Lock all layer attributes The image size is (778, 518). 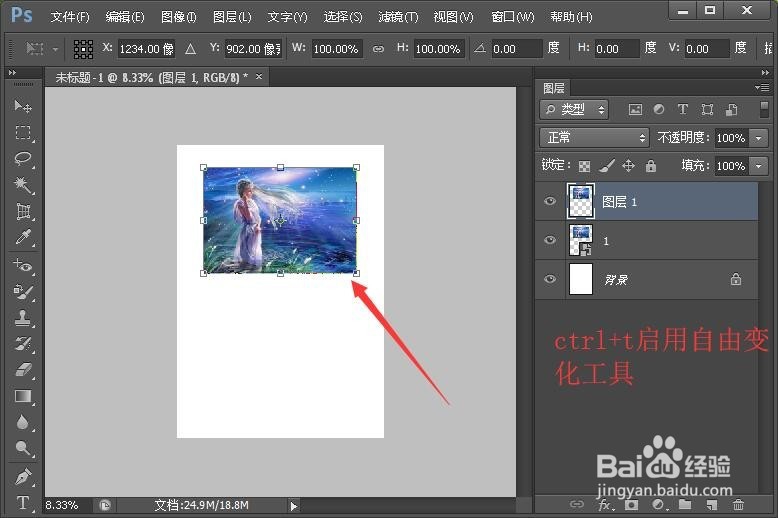pyautogui.click(x=650, y=166)
